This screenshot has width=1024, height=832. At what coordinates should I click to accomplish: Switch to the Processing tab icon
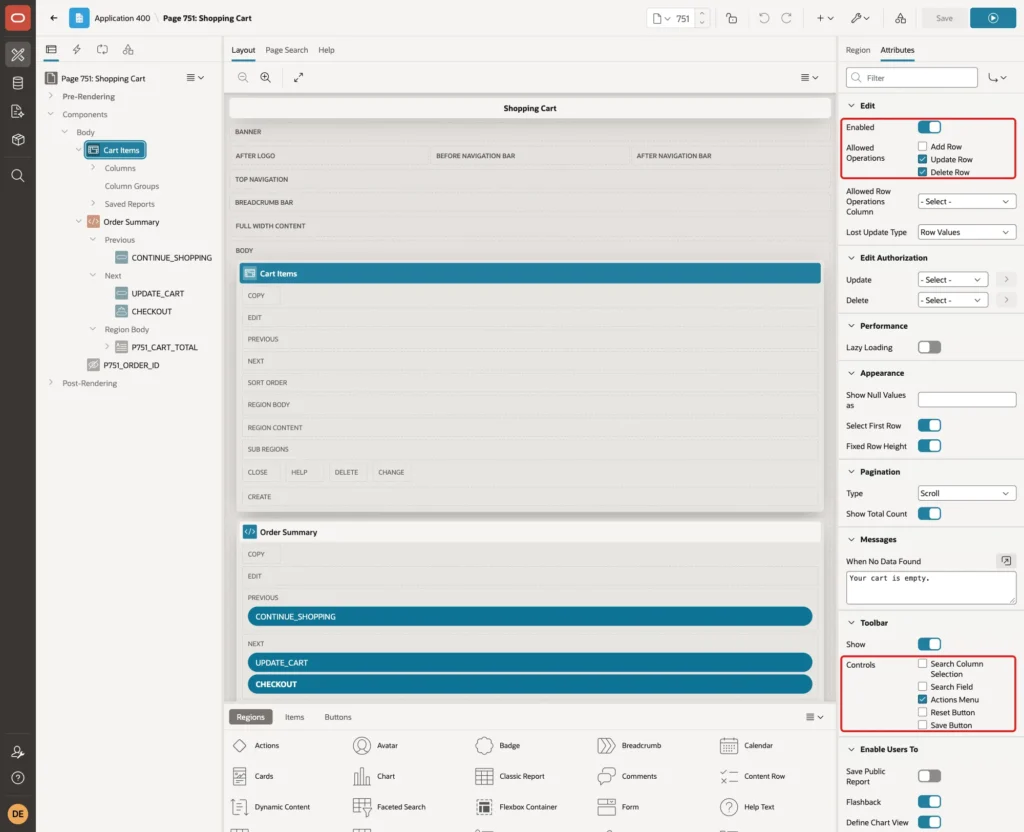pos(103,50)
